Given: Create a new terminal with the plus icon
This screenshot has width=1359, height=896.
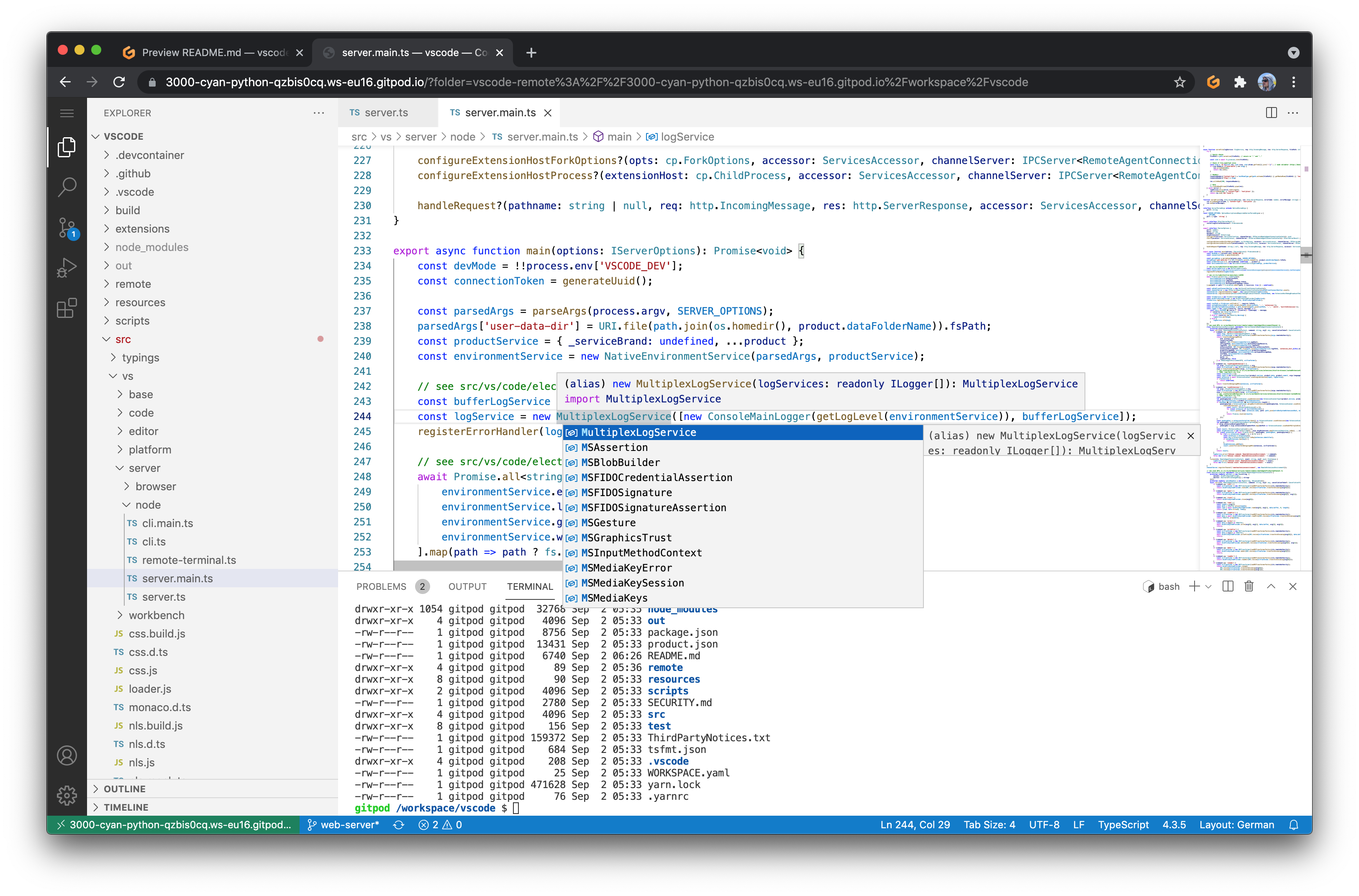Looking at the screenshot, I should (x=1195, y=586).
